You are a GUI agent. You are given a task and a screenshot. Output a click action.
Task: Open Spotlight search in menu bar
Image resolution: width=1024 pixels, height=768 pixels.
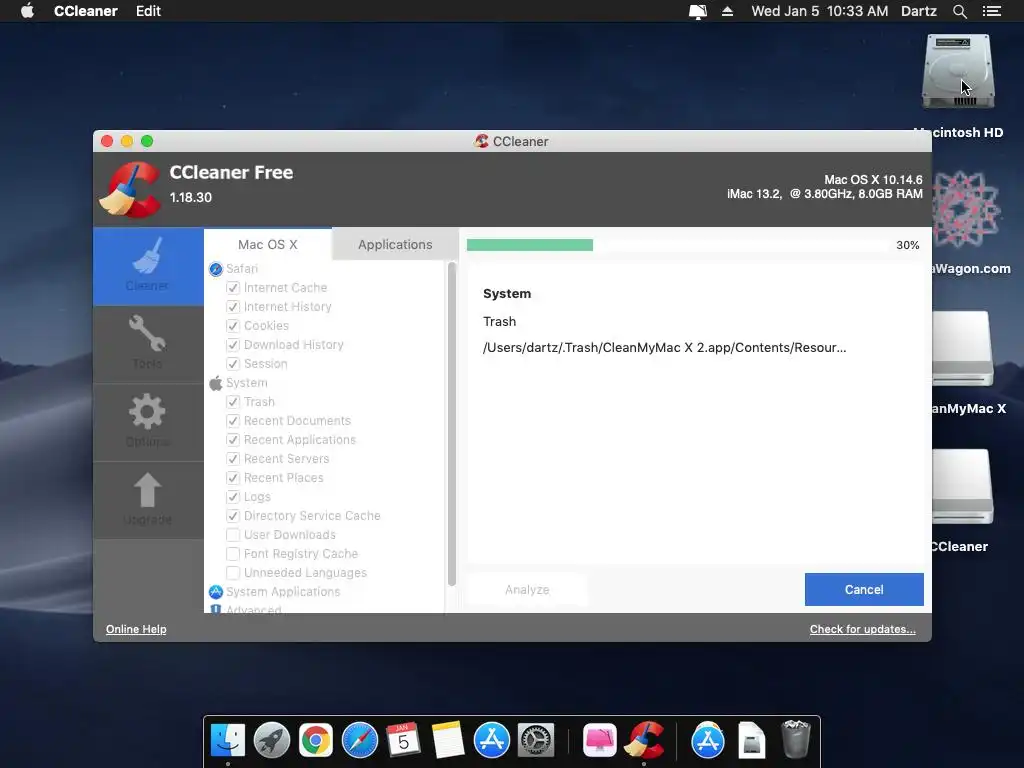click(959, 11)
